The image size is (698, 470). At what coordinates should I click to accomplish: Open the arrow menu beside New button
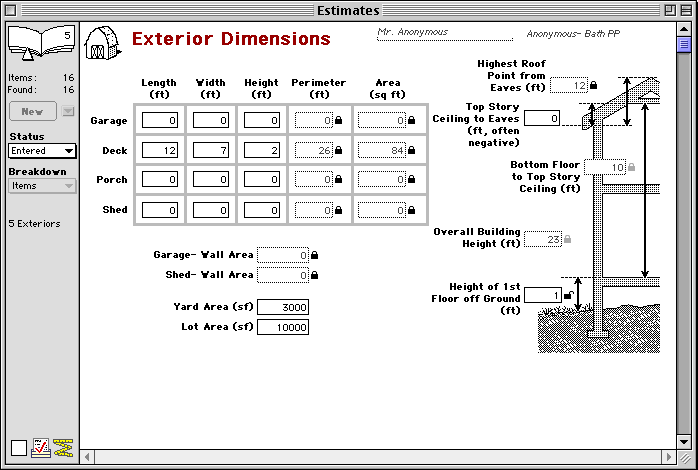coord(68,111)
